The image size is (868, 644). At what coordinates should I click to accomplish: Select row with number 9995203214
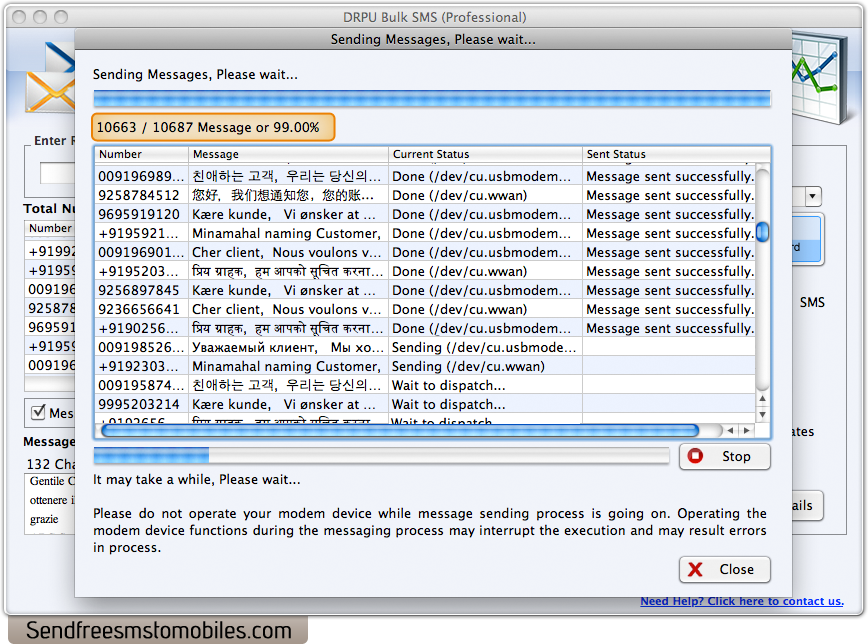425,404
